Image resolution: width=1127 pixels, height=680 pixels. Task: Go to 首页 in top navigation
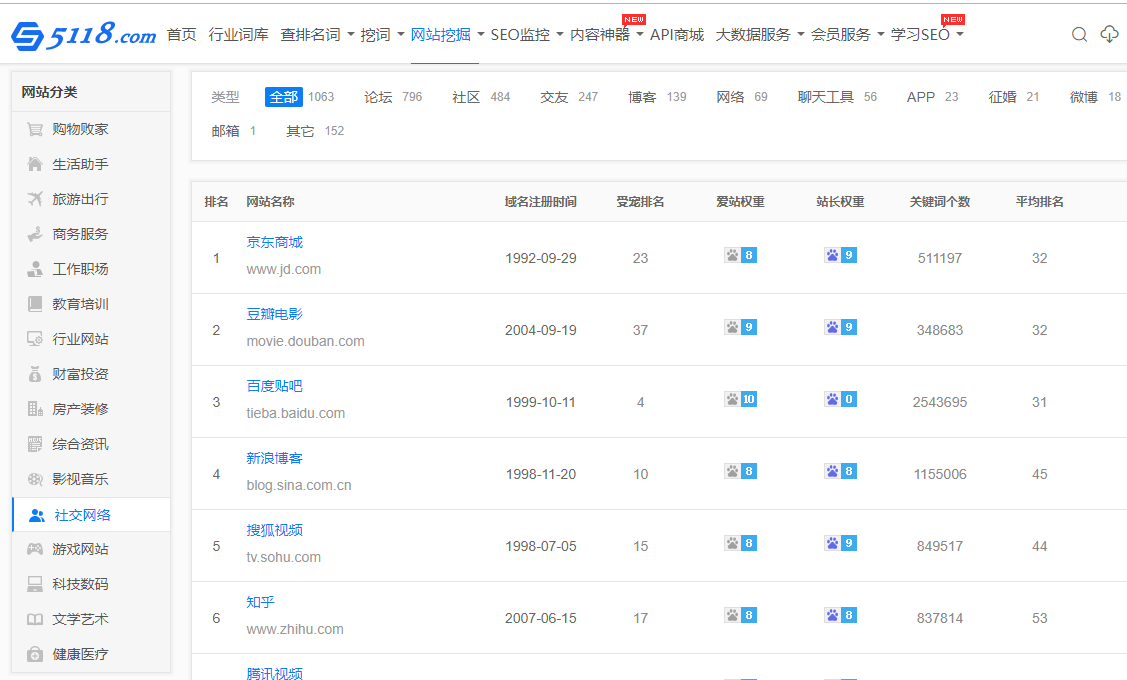click(181, 35)
